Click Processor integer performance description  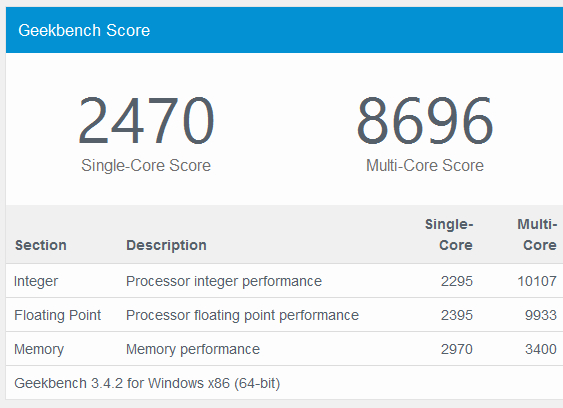pyautogui.click(x=224, y=281)
